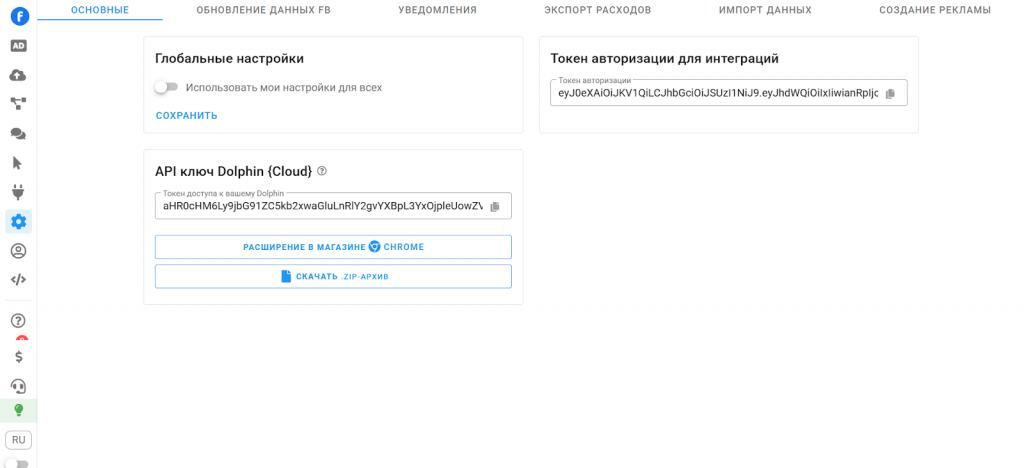Click the help icon beside API ключ Dolphin
Screen dimensions: 1024x468
[322, 171]
